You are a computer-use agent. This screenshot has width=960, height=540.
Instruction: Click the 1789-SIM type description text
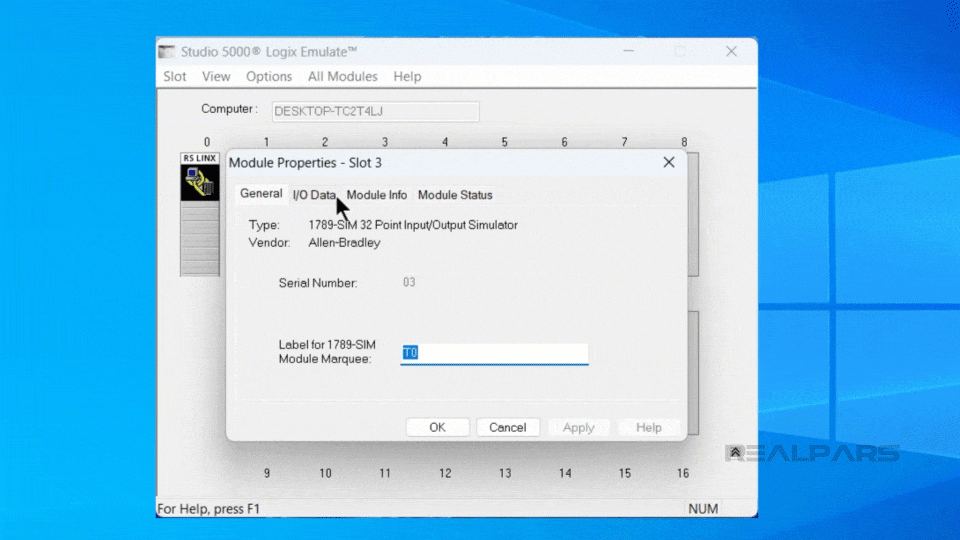point(413,225)
